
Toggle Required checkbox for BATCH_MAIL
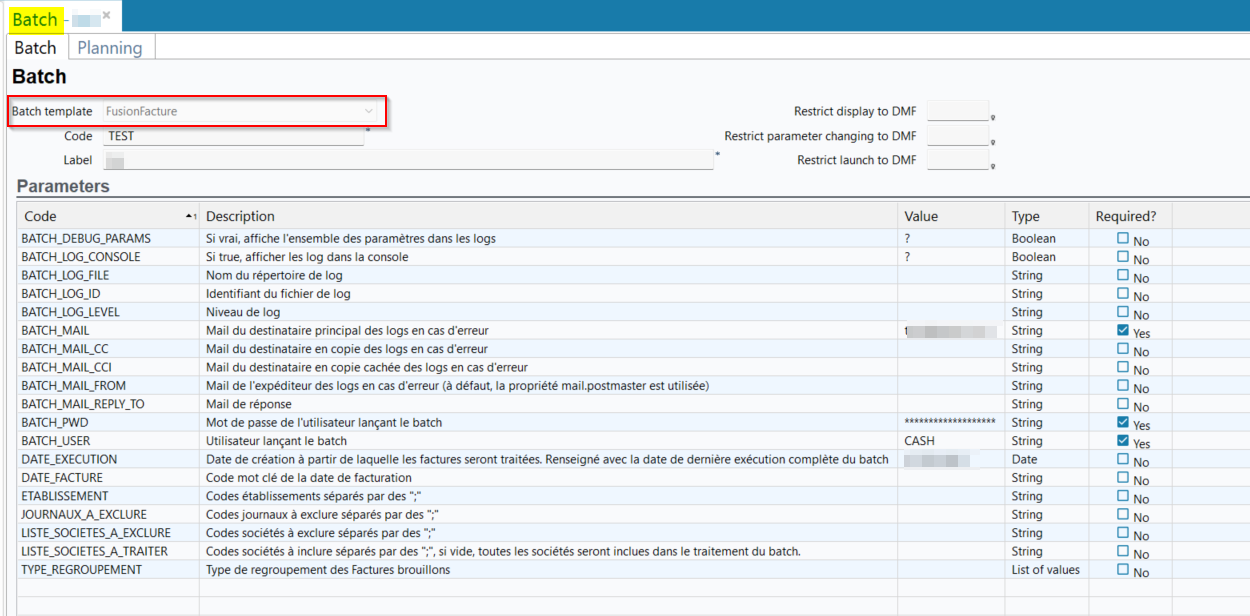coord(1123,331)
